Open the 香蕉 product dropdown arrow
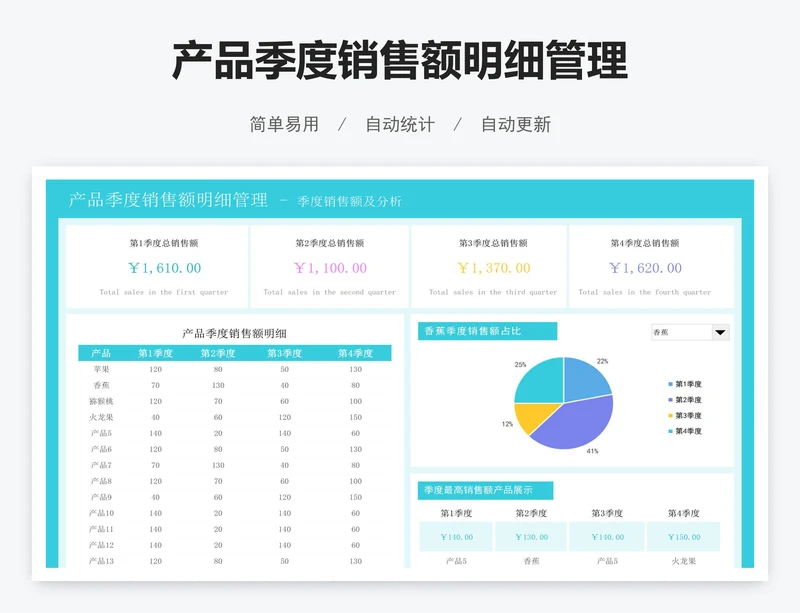This screenshot has height=613, width=800. (x=720, y=332)
